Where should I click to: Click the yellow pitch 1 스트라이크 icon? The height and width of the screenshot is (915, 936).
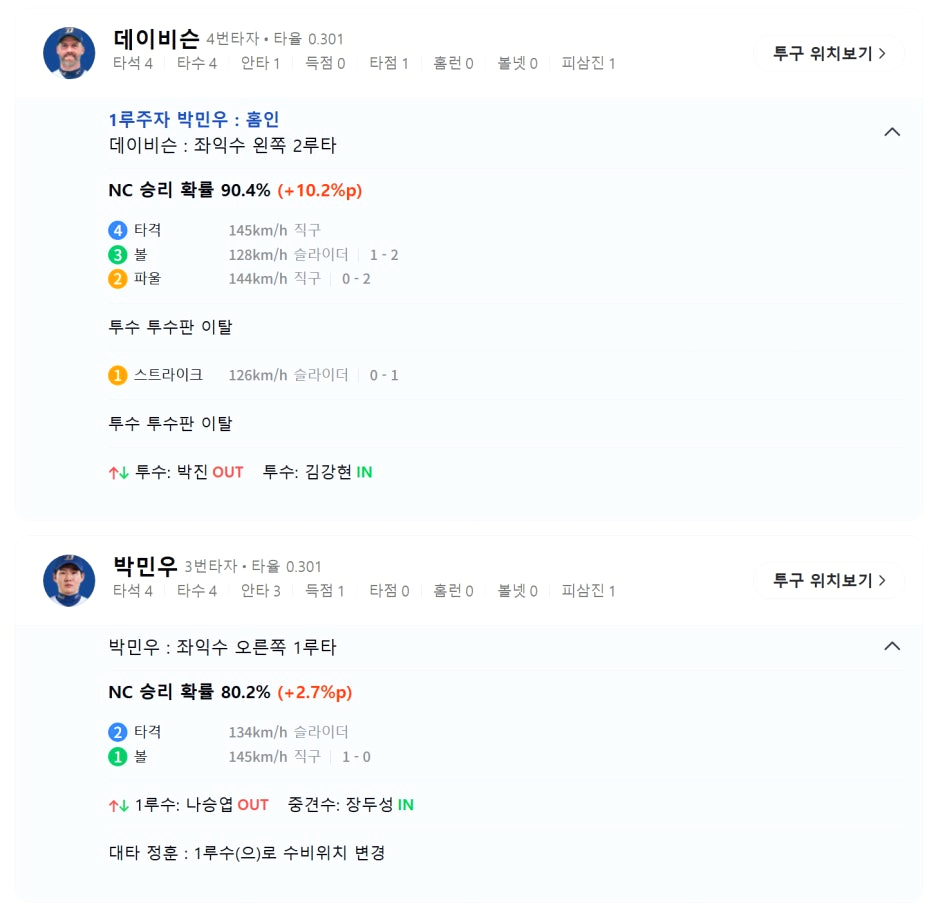coord(119,376)
